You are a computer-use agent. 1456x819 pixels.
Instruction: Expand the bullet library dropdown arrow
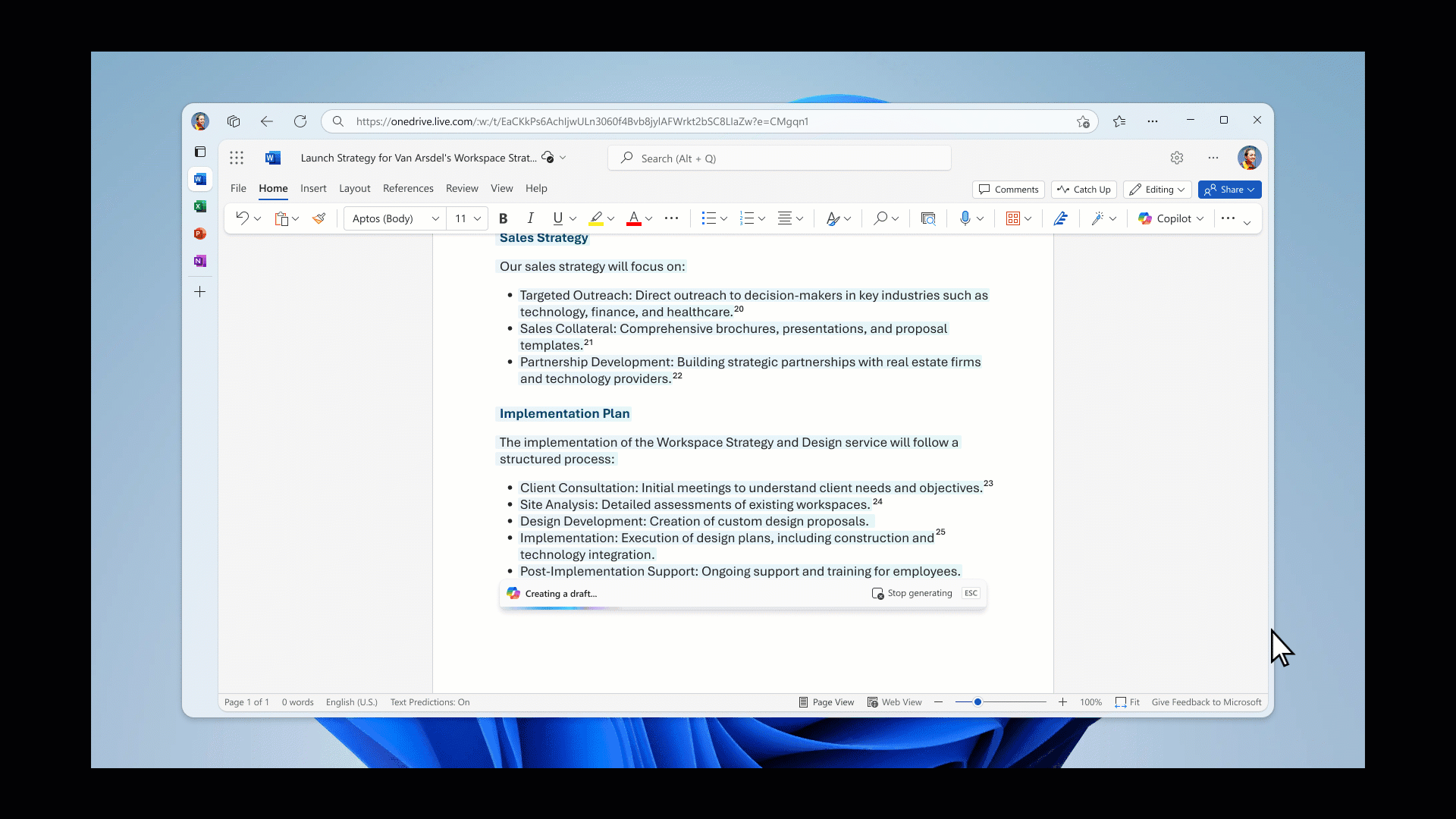tap(724, 218)
